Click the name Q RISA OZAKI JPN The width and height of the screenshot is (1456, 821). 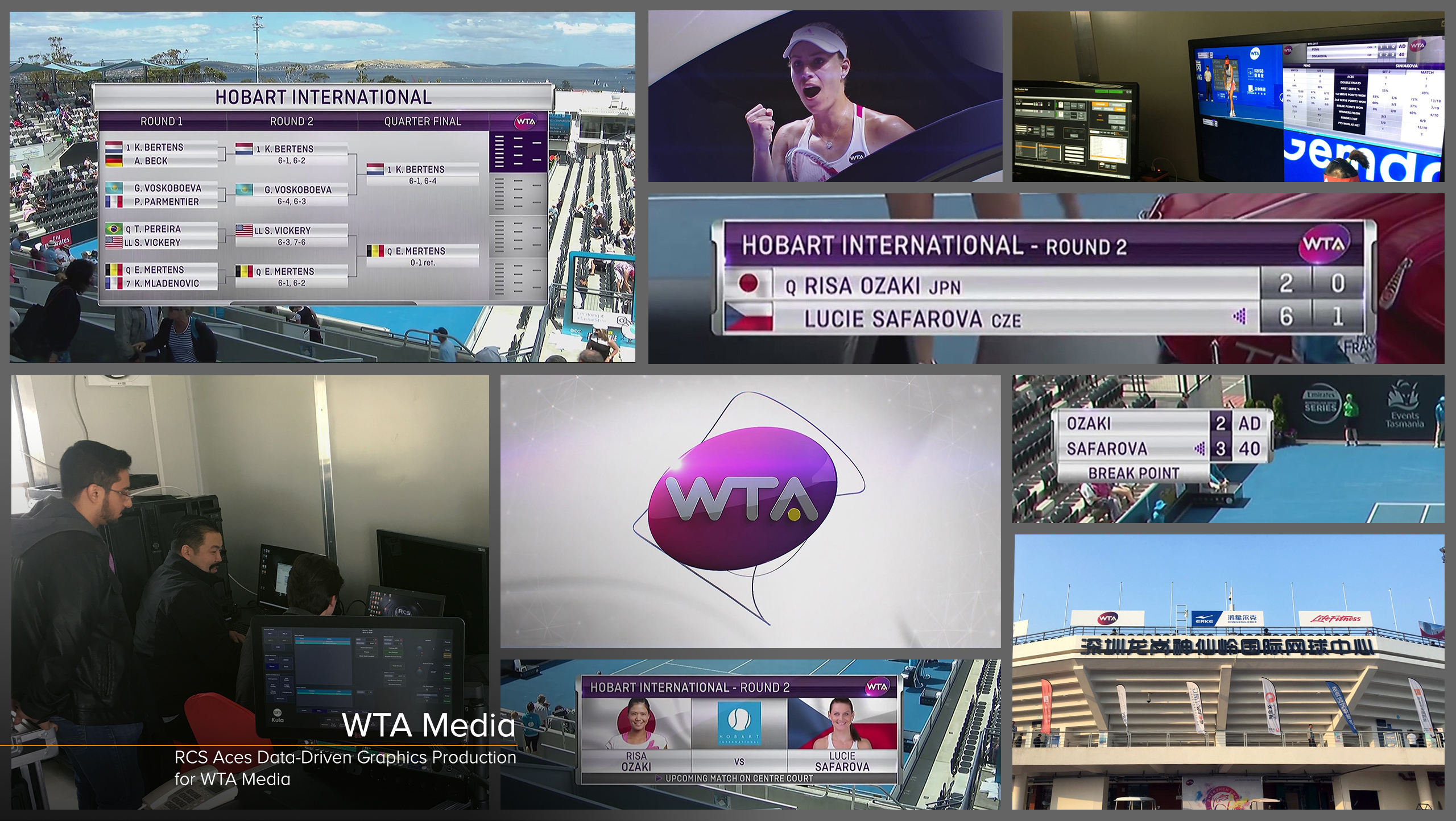coord(872,285)
